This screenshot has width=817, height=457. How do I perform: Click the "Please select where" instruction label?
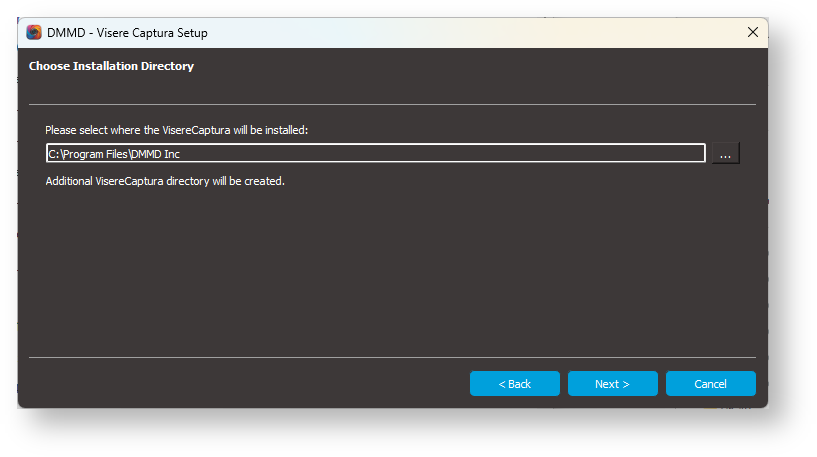(90, 130)
